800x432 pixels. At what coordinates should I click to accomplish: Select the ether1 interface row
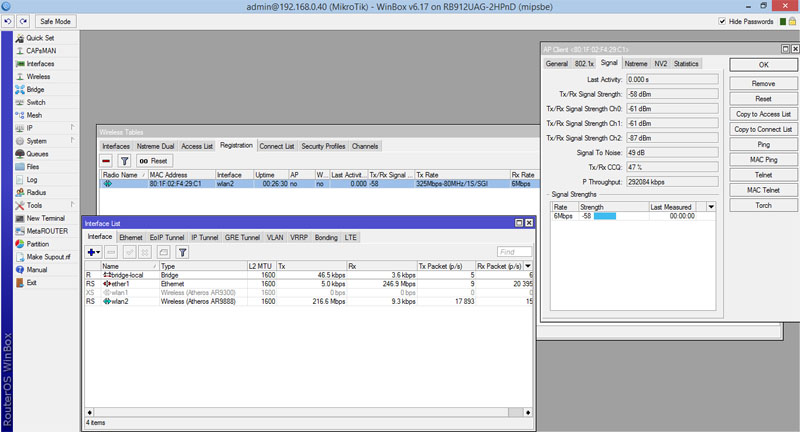(x=309, y=284)
